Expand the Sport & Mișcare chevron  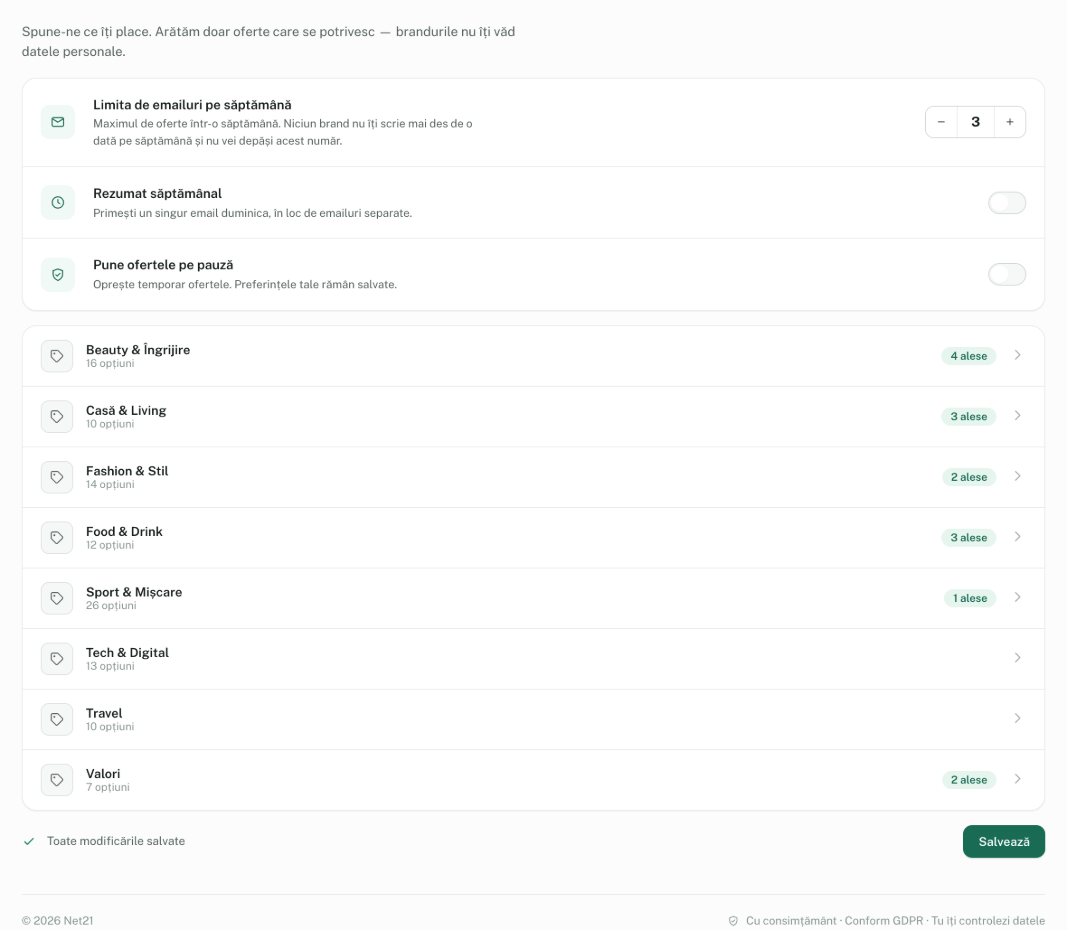coord(1017,597)
